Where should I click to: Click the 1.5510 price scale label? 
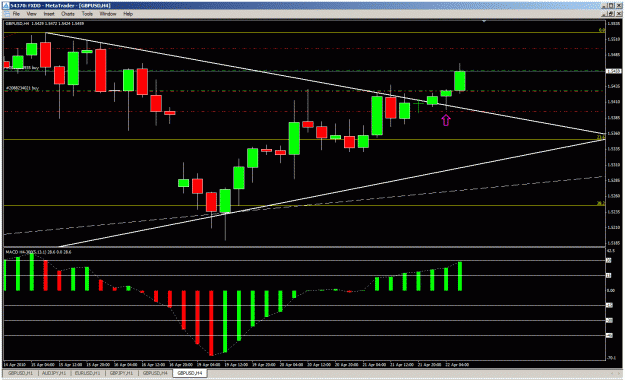[x=613, y=39]
